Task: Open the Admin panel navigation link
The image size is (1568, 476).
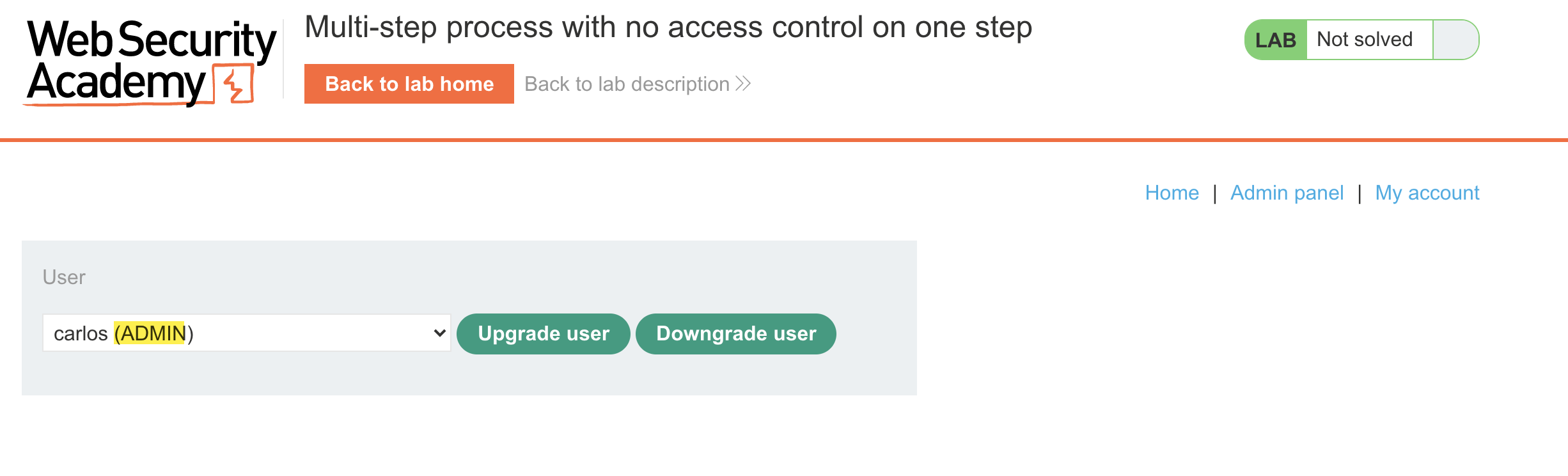Action: pyautogui.click(x=1287, y=193)
